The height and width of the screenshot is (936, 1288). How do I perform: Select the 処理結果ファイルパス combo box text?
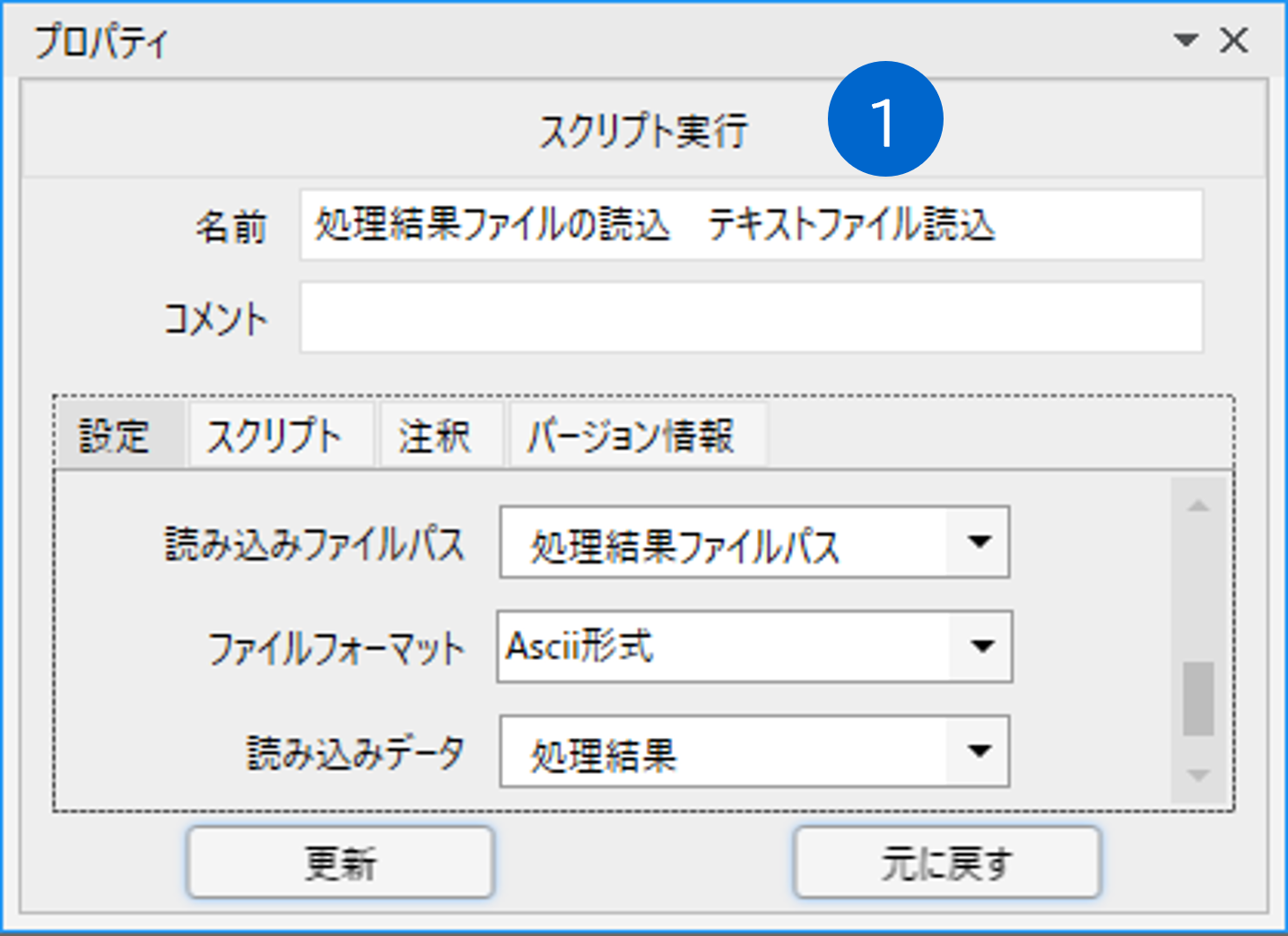(x=683, y=546)
